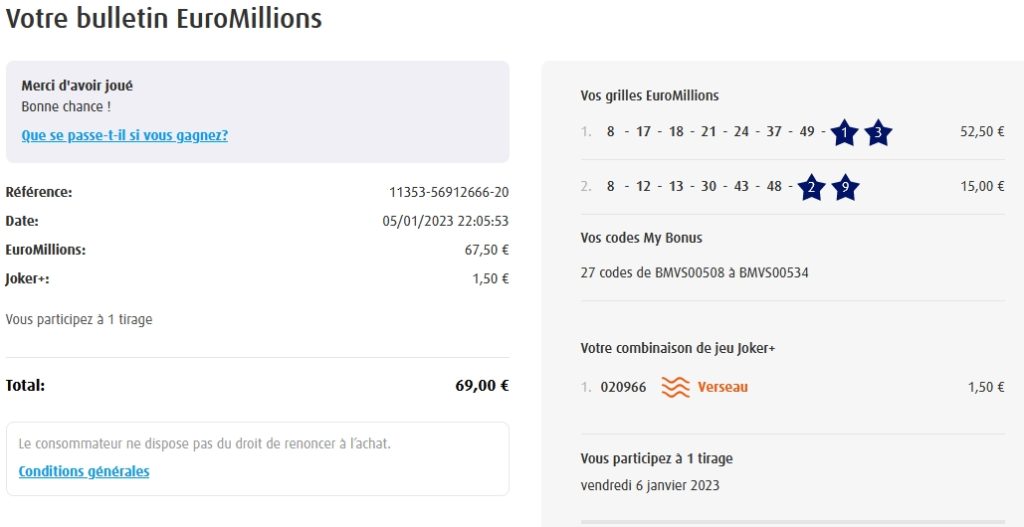Click the star number 3 in grid 1

[x=878, y=132]
